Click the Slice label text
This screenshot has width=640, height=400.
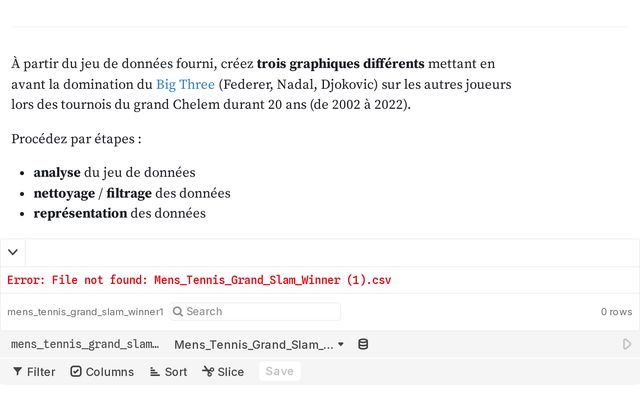(231, 372)
